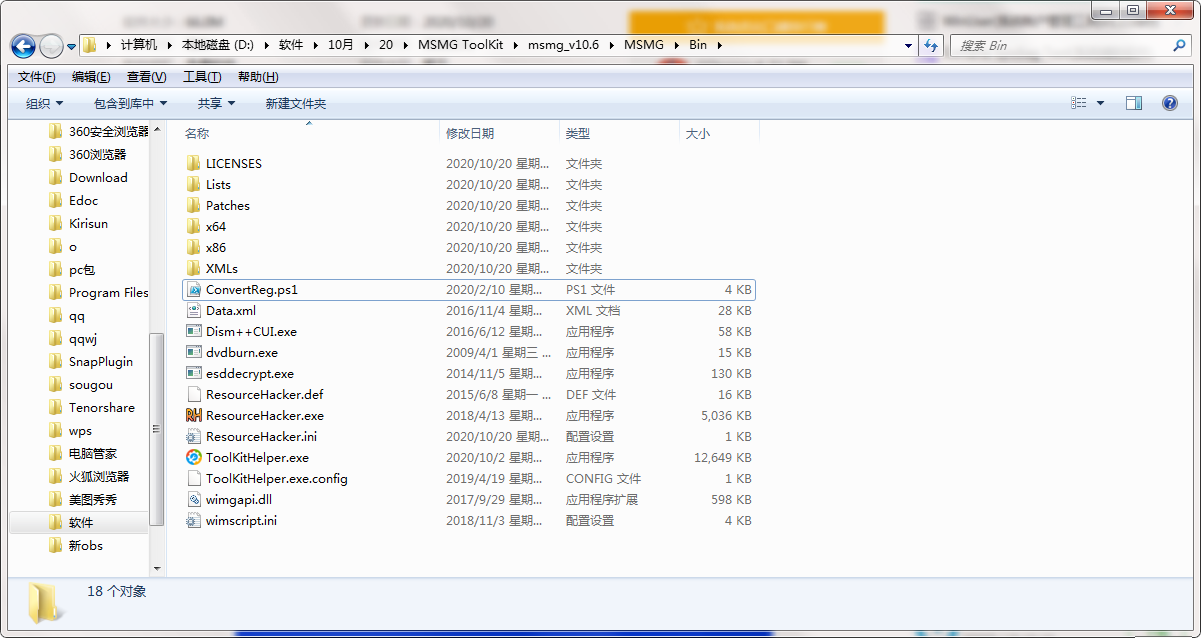
Task: Open the 文件(F) menu
Action: (x=37, y=77)
